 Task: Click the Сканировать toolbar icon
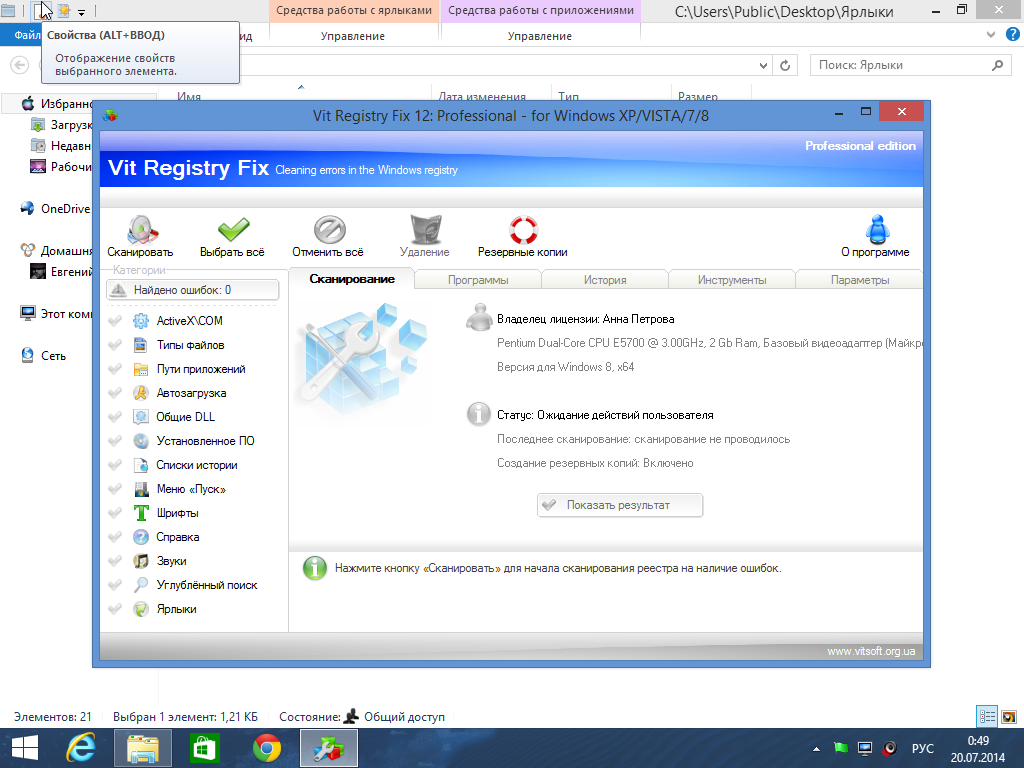click(x=142, y=230)
